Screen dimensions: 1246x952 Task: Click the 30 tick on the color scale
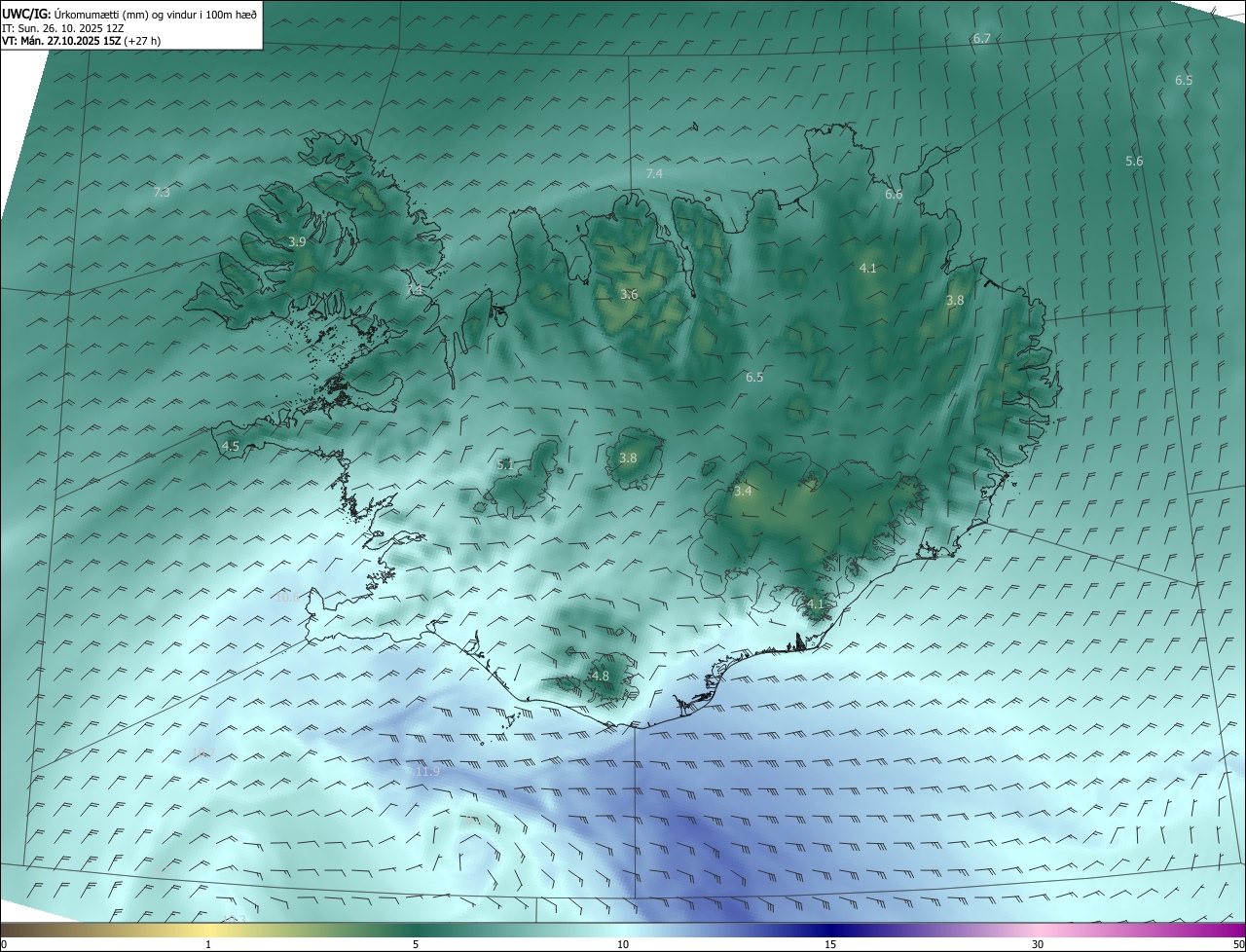(1038, 945)
